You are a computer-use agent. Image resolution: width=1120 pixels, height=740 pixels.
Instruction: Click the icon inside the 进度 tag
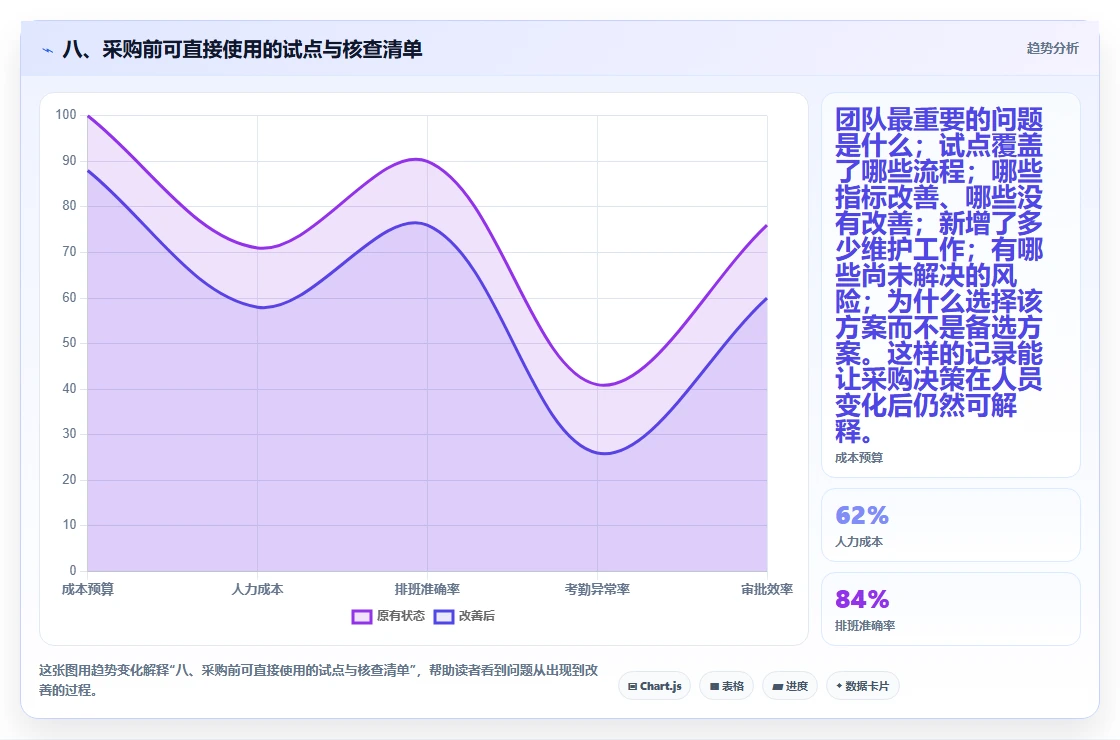(778, 686)
